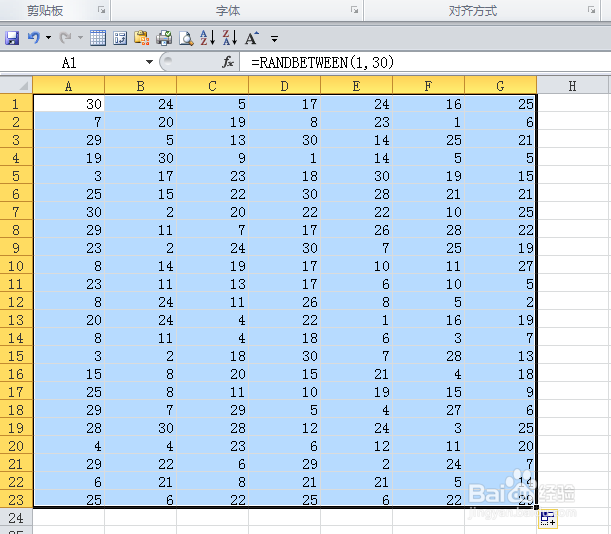
Task: Click cell A21 containing 29
Action: point(69,464)
